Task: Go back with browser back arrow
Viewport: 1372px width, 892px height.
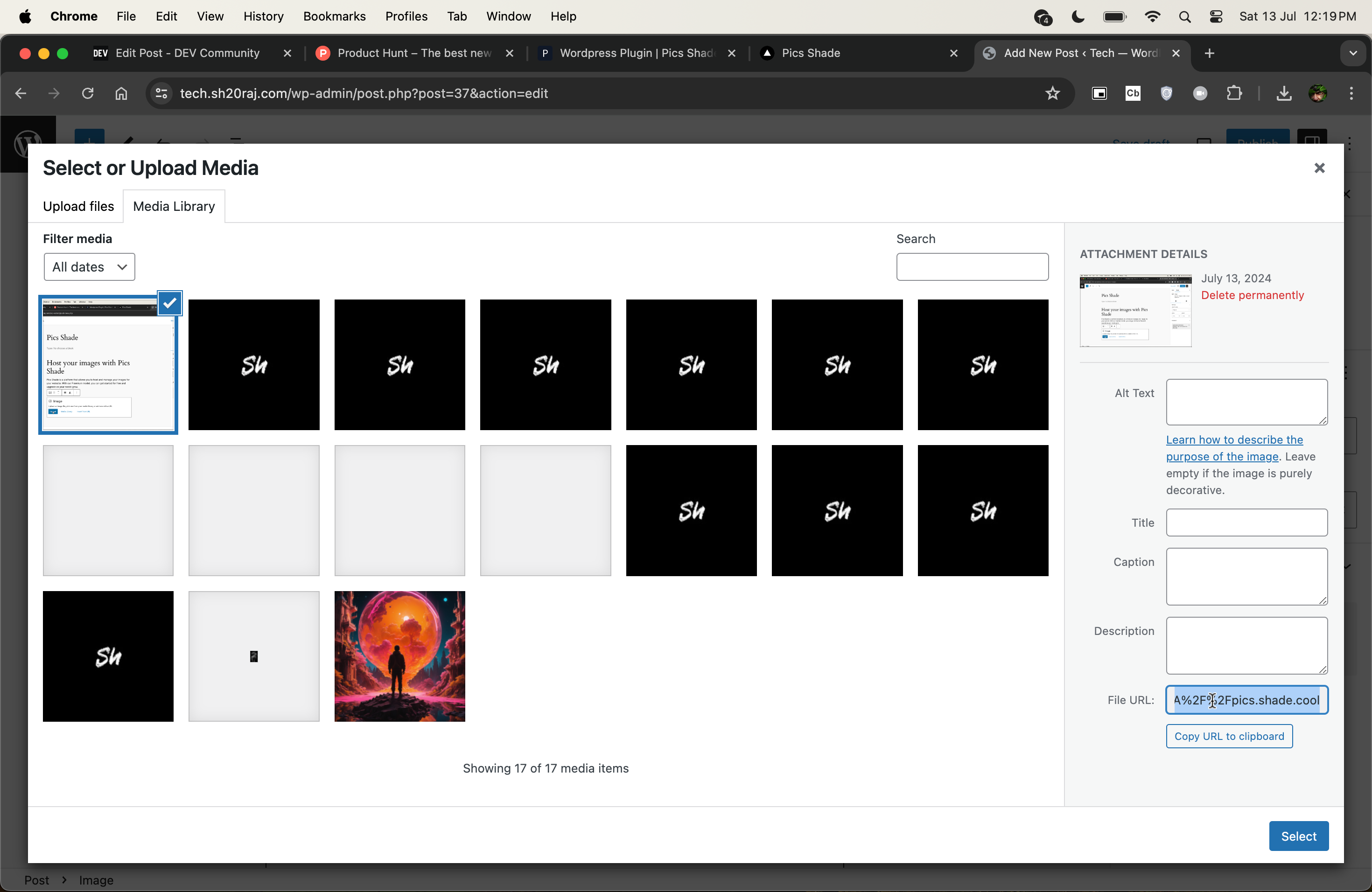Action: (x=21, y=93)
